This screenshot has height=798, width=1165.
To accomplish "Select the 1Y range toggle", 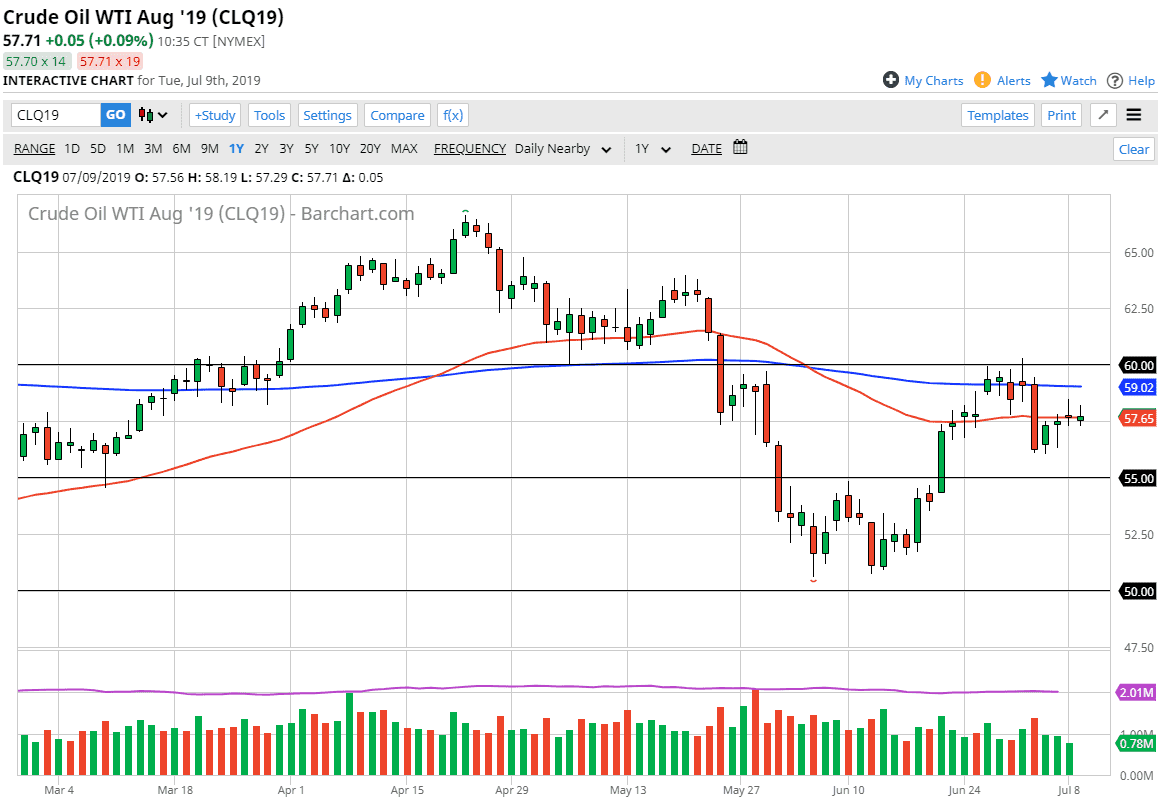I will 236,148.
